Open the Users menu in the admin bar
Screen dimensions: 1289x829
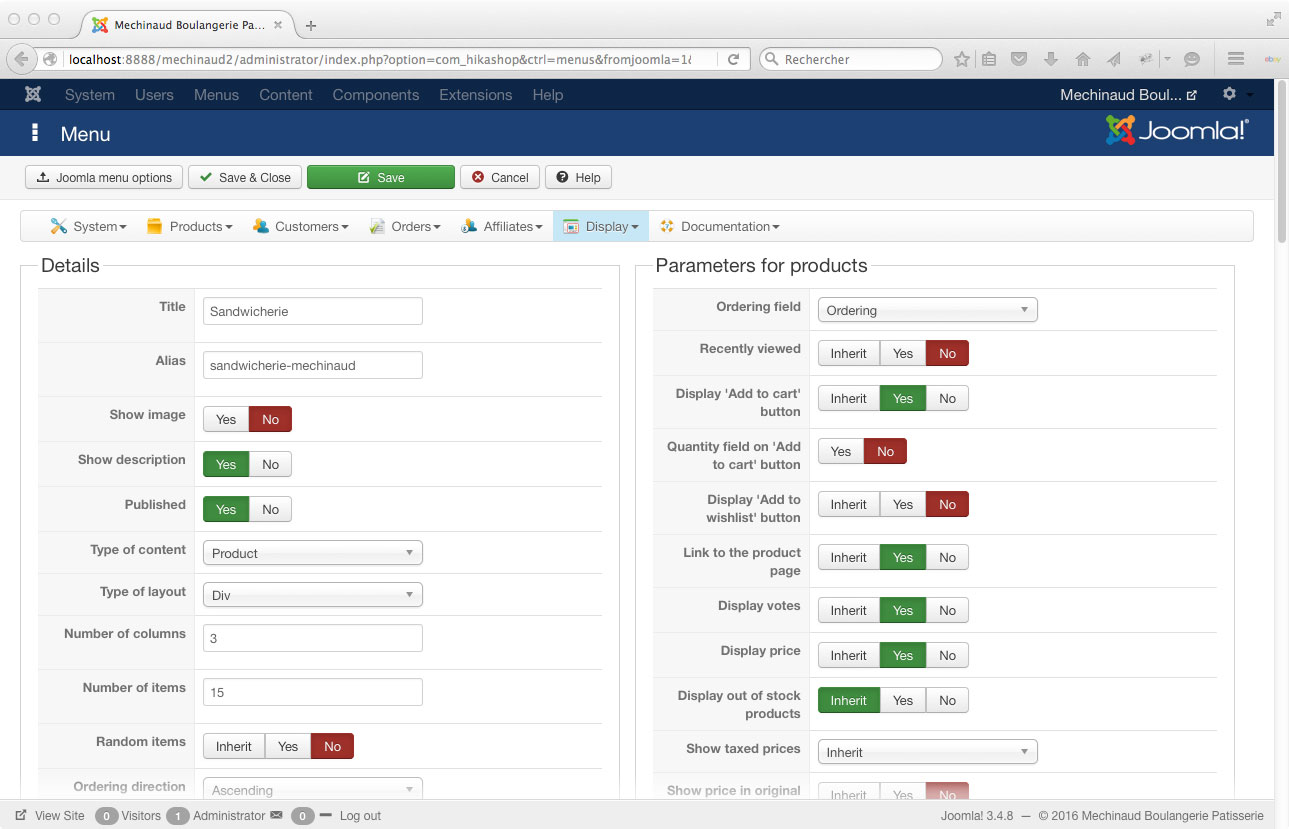[x=154, y=95]
